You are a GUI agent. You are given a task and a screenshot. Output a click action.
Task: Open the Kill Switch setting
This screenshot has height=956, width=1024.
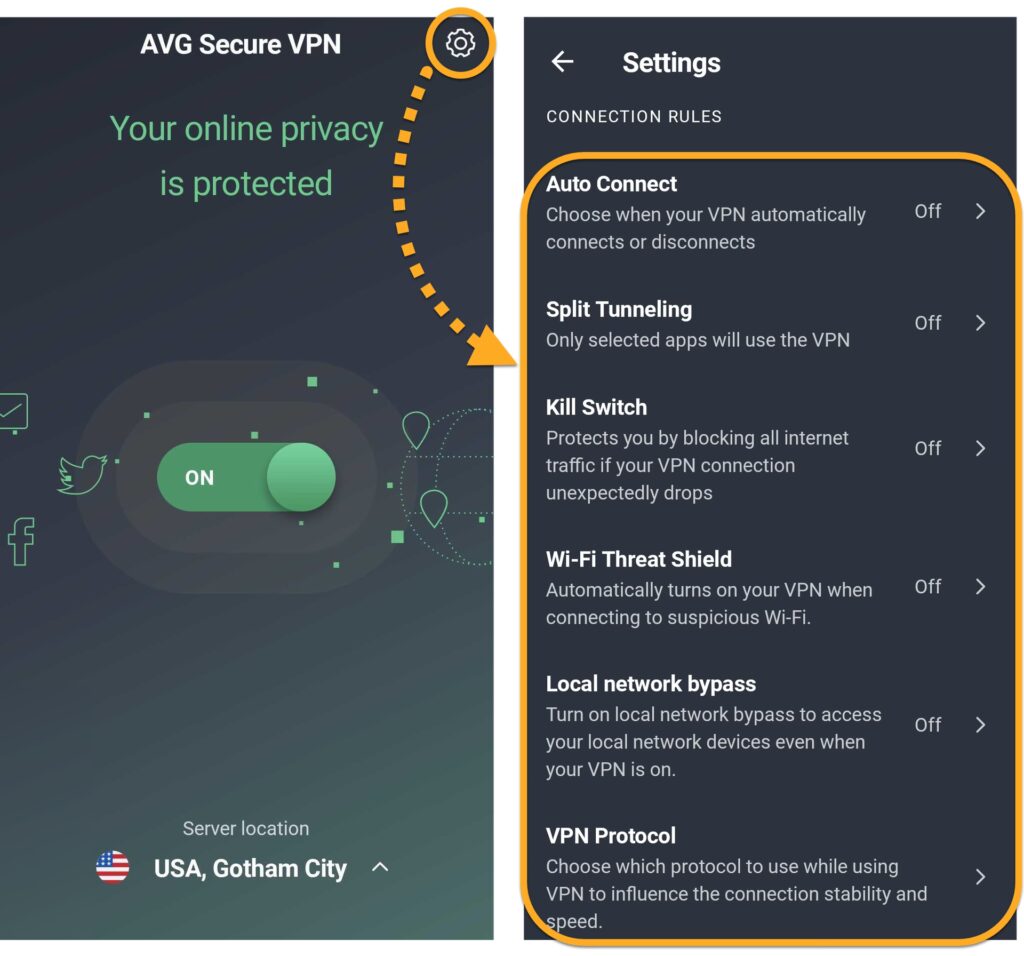click(x=767, y=449)
